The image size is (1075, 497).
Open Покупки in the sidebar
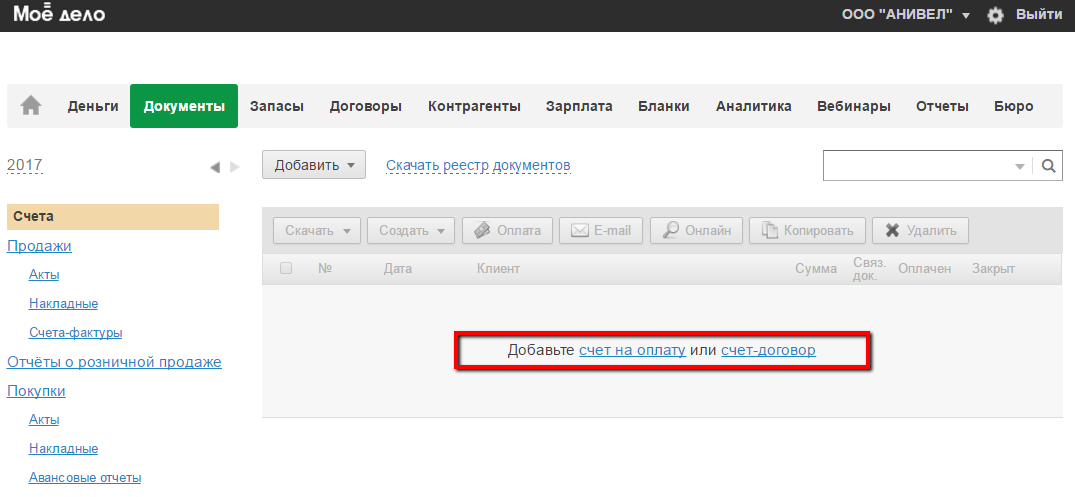(x=36, y=391)
